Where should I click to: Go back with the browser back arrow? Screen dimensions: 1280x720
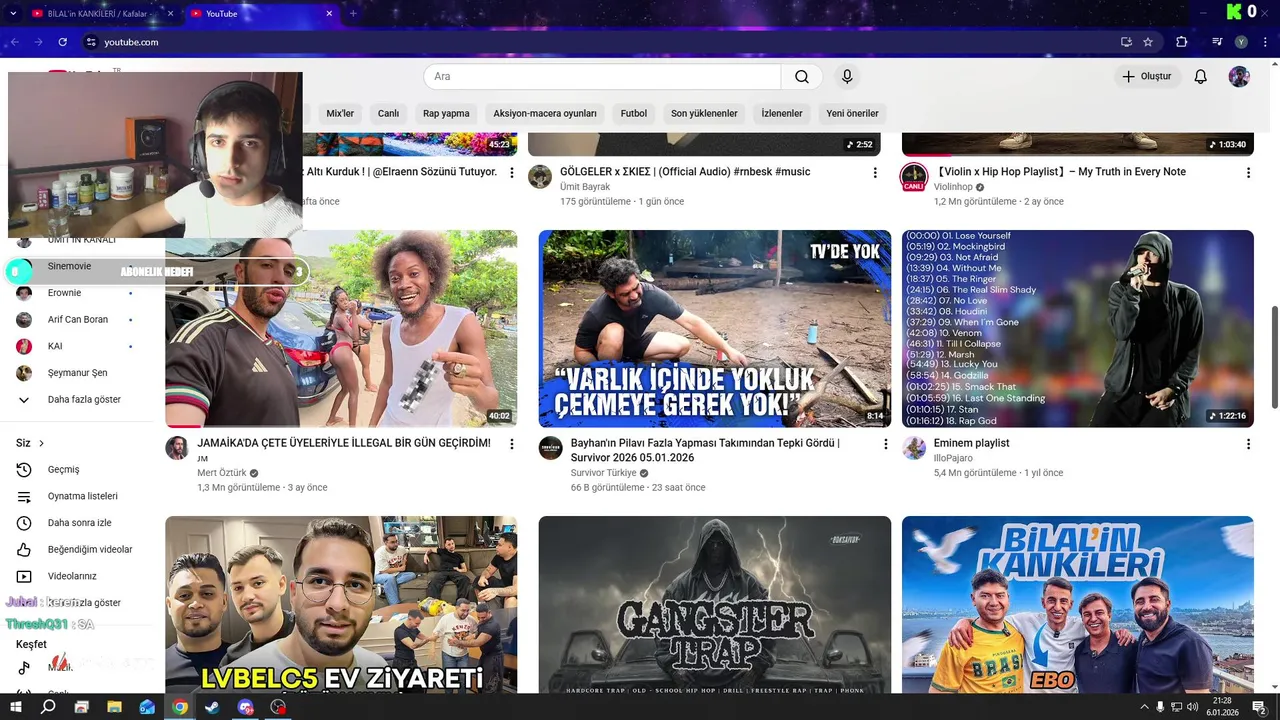(14, 42)
